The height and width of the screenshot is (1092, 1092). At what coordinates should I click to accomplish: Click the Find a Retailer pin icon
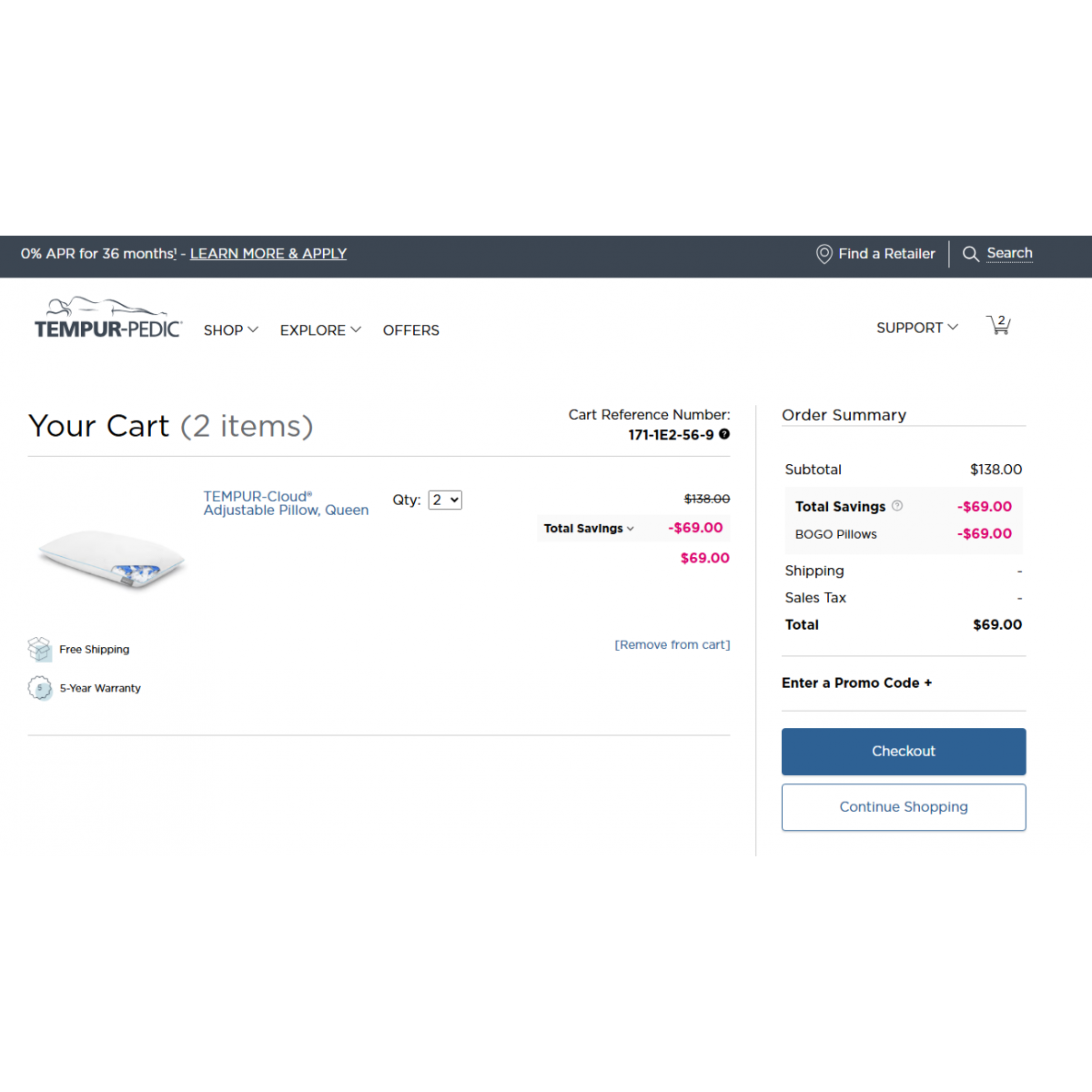[824, 254]
